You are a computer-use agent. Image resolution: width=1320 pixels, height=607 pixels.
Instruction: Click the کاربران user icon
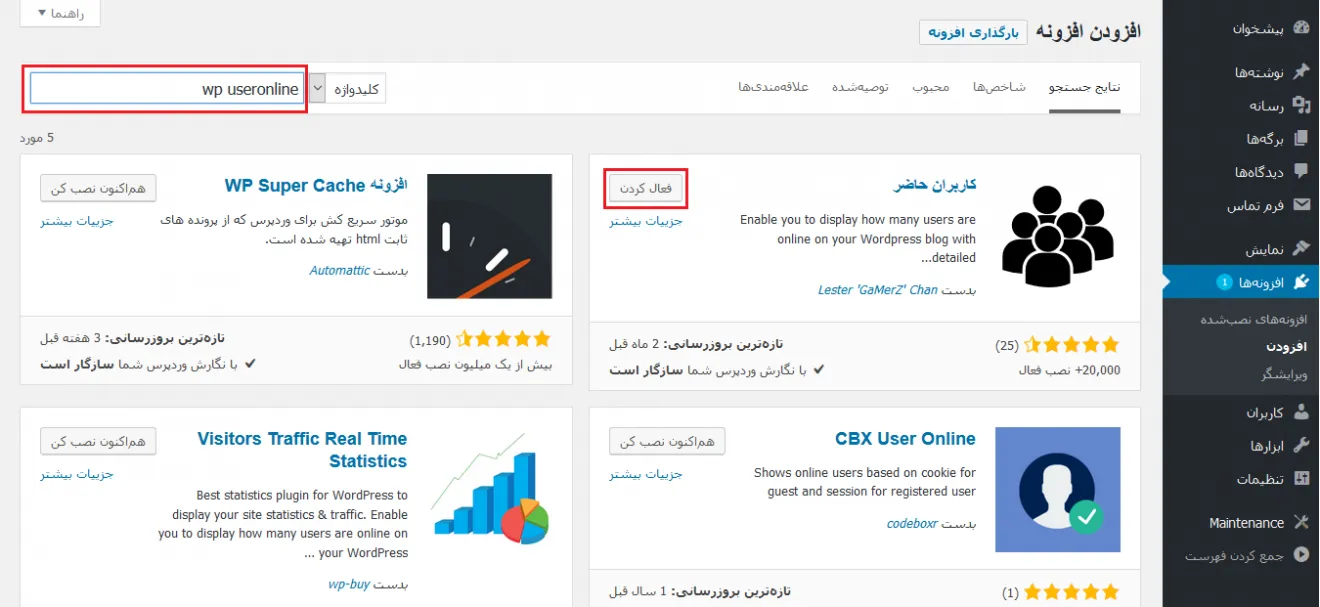tap(1301, 411)
